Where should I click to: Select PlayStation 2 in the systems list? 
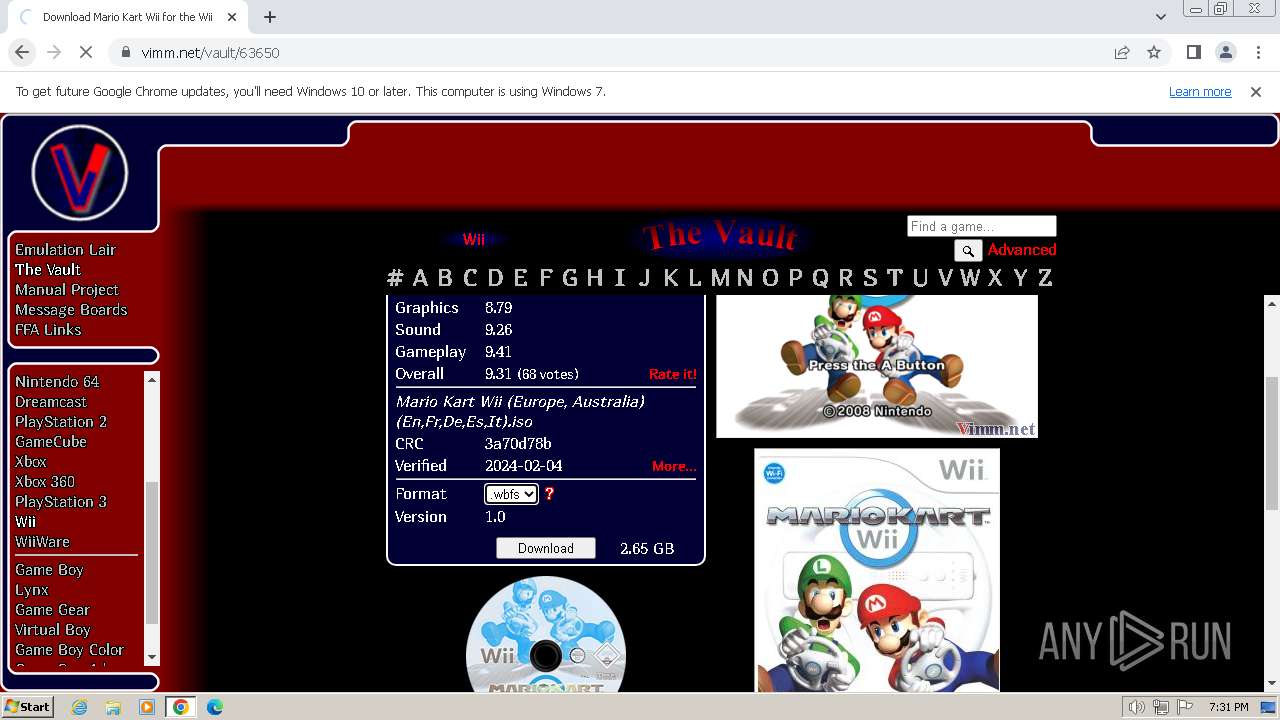click(x=61, y=422)
